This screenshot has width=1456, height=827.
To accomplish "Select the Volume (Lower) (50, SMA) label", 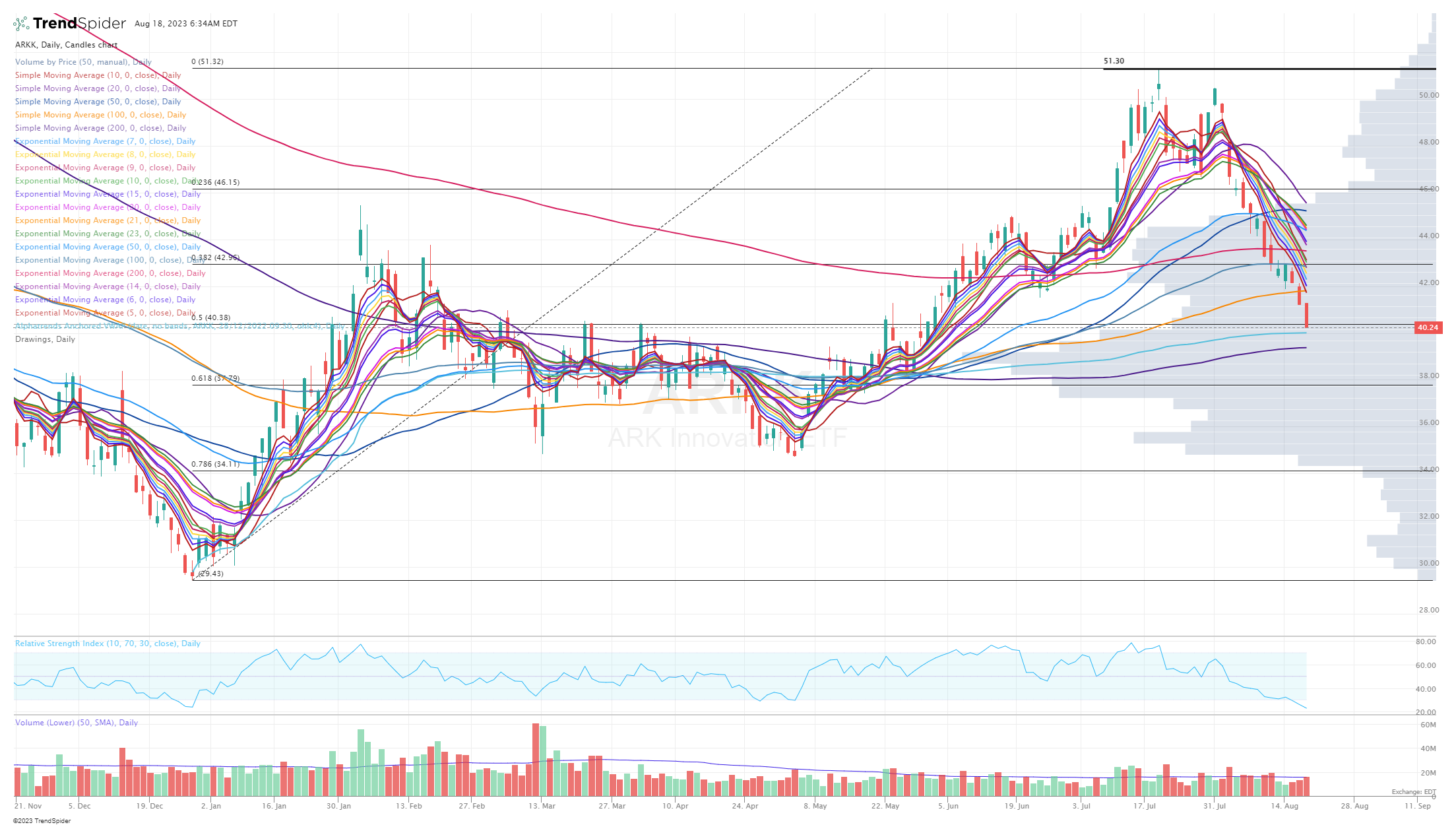I will [x=77, y=723].
